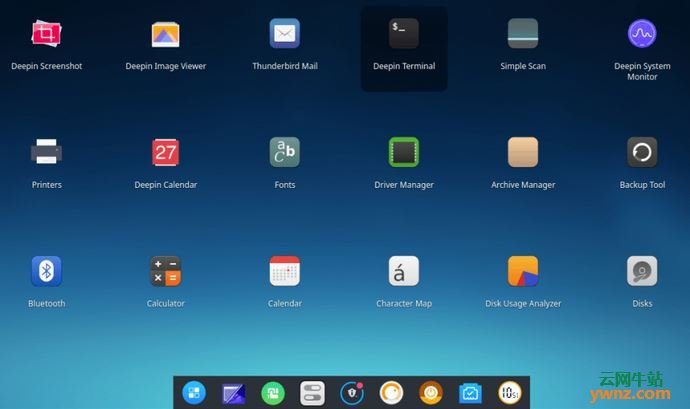
Task: Open Printers settings
Action: pyautogui.click(x=47, y=152)
